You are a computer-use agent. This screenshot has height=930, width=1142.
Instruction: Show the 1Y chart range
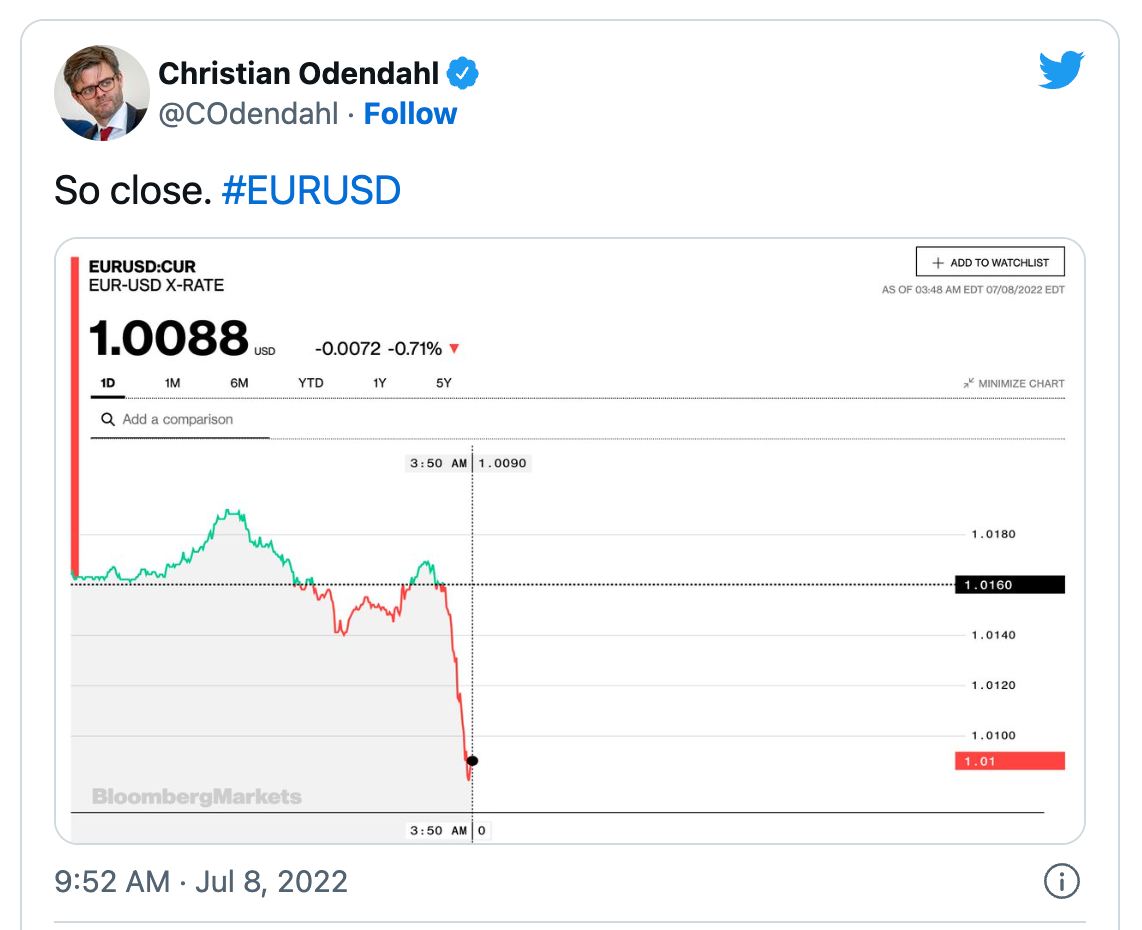379,383
